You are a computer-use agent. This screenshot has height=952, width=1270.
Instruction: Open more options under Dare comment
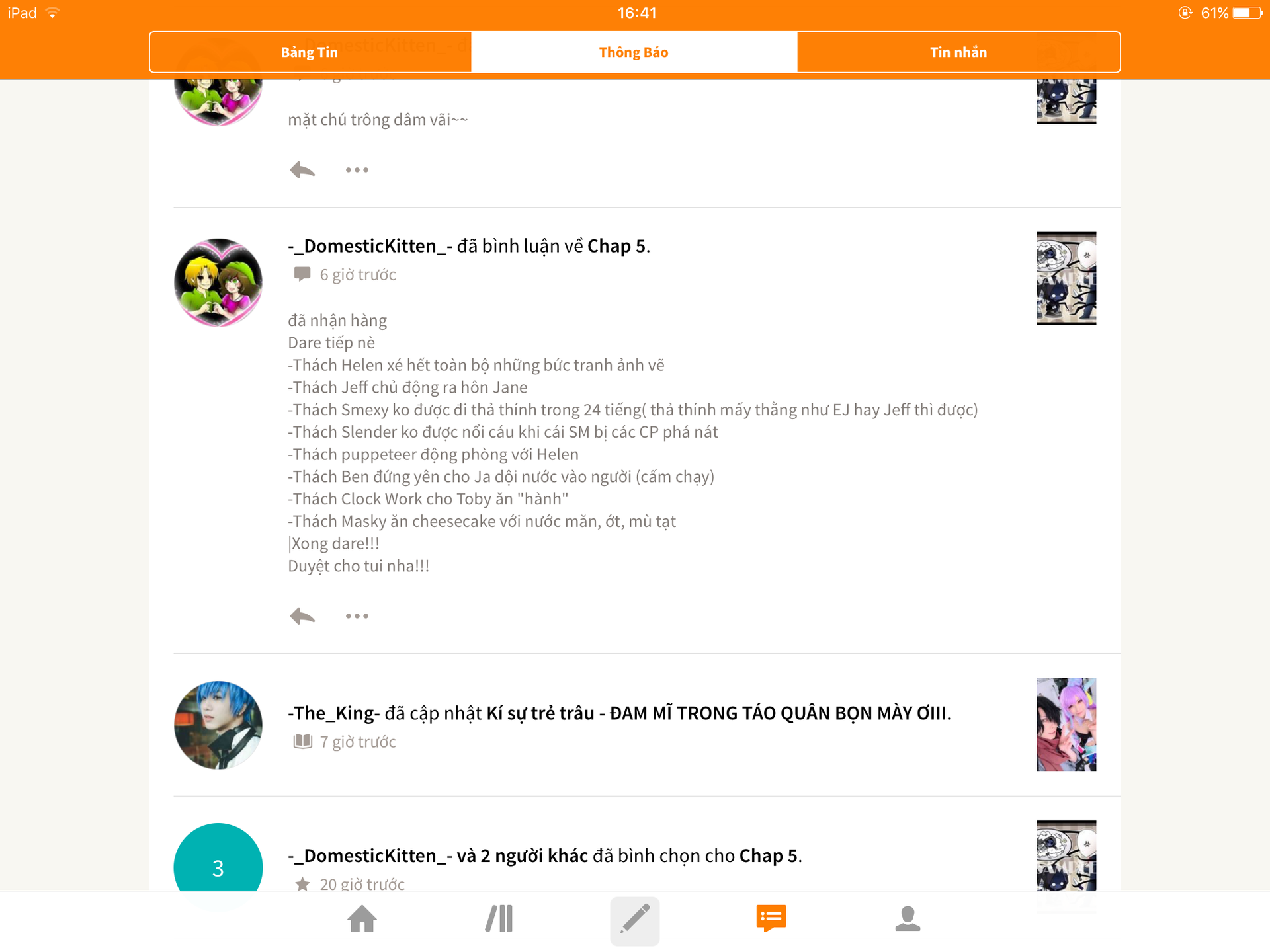[357, 616]
